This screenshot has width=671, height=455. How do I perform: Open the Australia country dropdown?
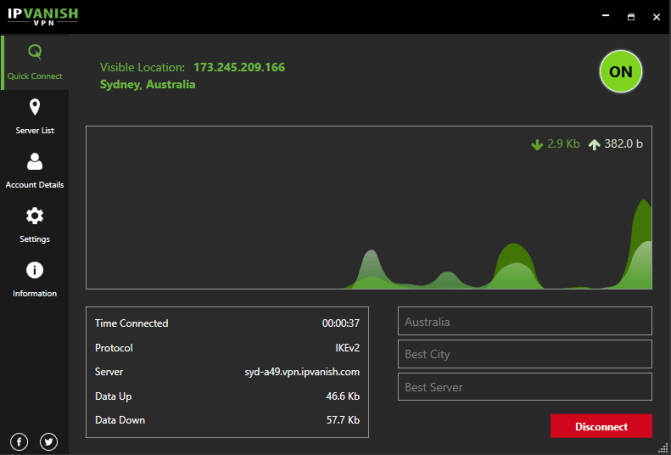[x=525, y=321]
